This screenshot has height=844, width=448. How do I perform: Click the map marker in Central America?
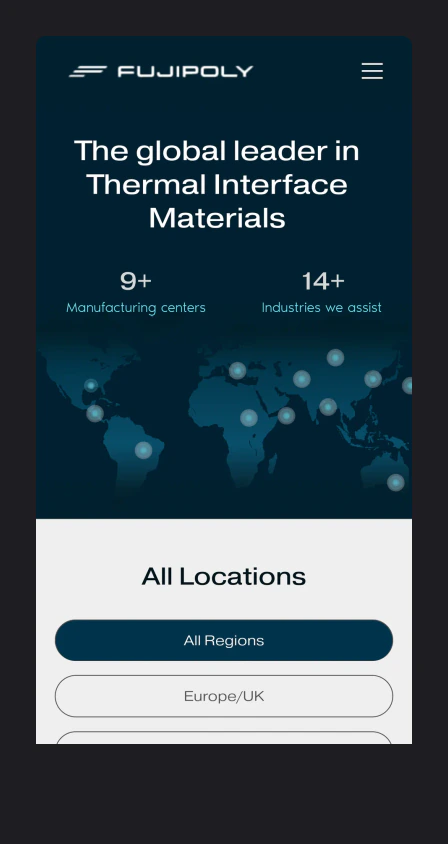[95, 413]
